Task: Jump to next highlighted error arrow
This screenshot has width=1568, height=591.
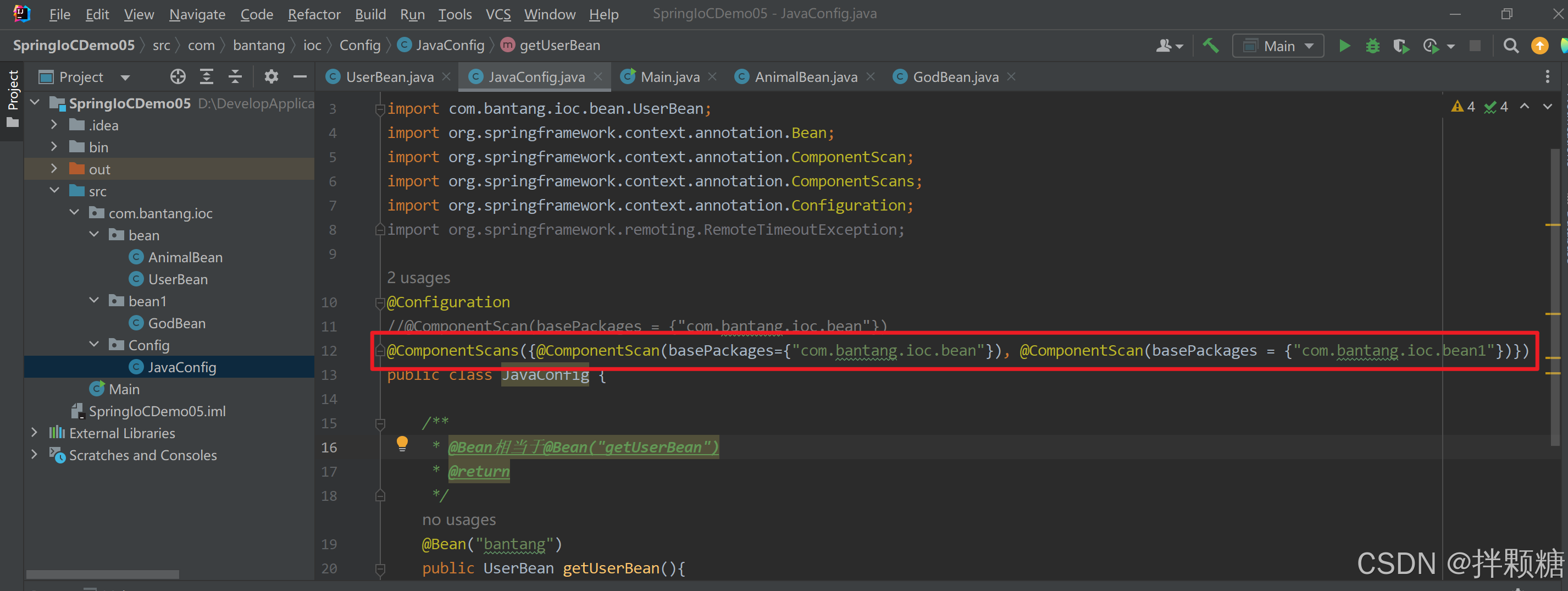Action: (x=1547, y=107)
